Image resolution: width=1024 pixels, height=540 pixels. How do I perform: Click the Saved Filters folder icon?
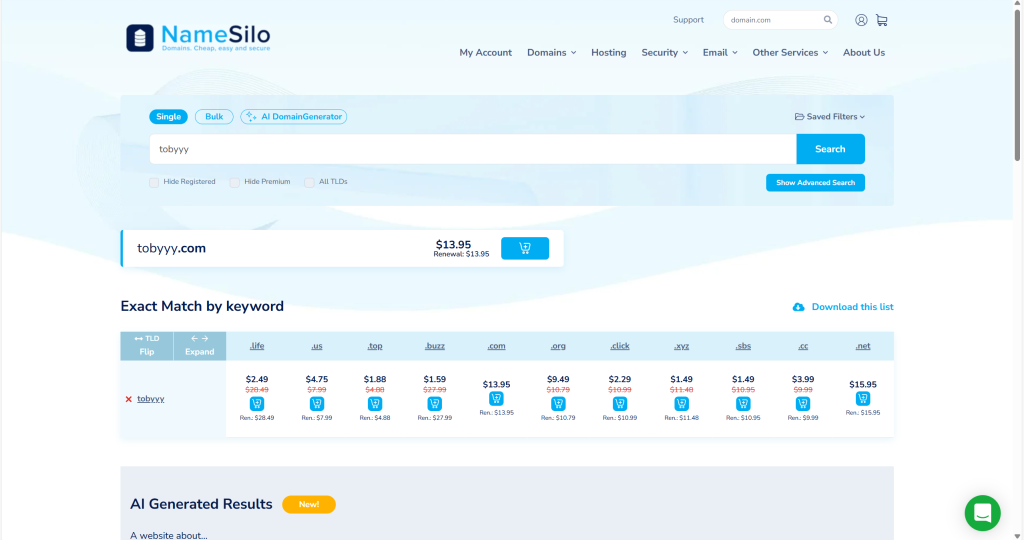[799, 117]
